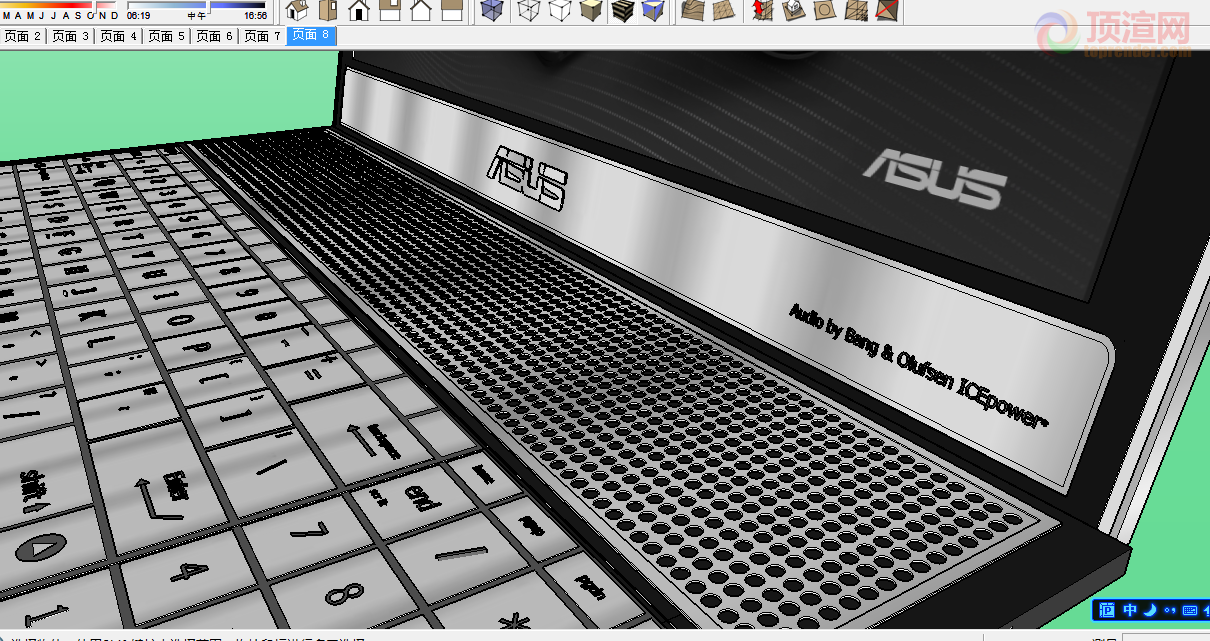Switch to the Left view icon
1210x641 pixels.
pyautogui.click(x=452, y=11)
